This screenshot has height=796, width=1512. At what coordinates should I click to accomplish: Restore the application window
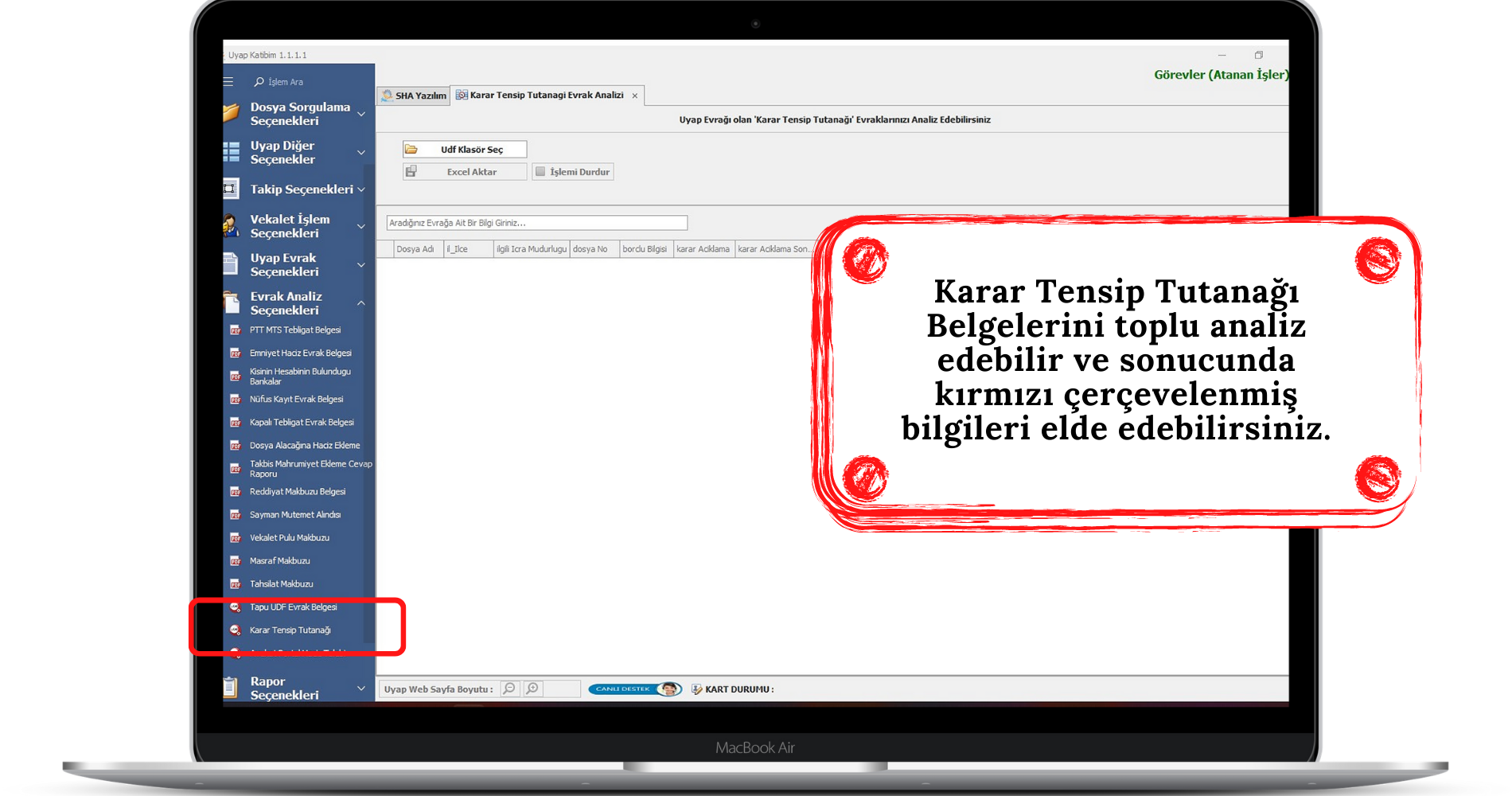tap(1259, 55)
